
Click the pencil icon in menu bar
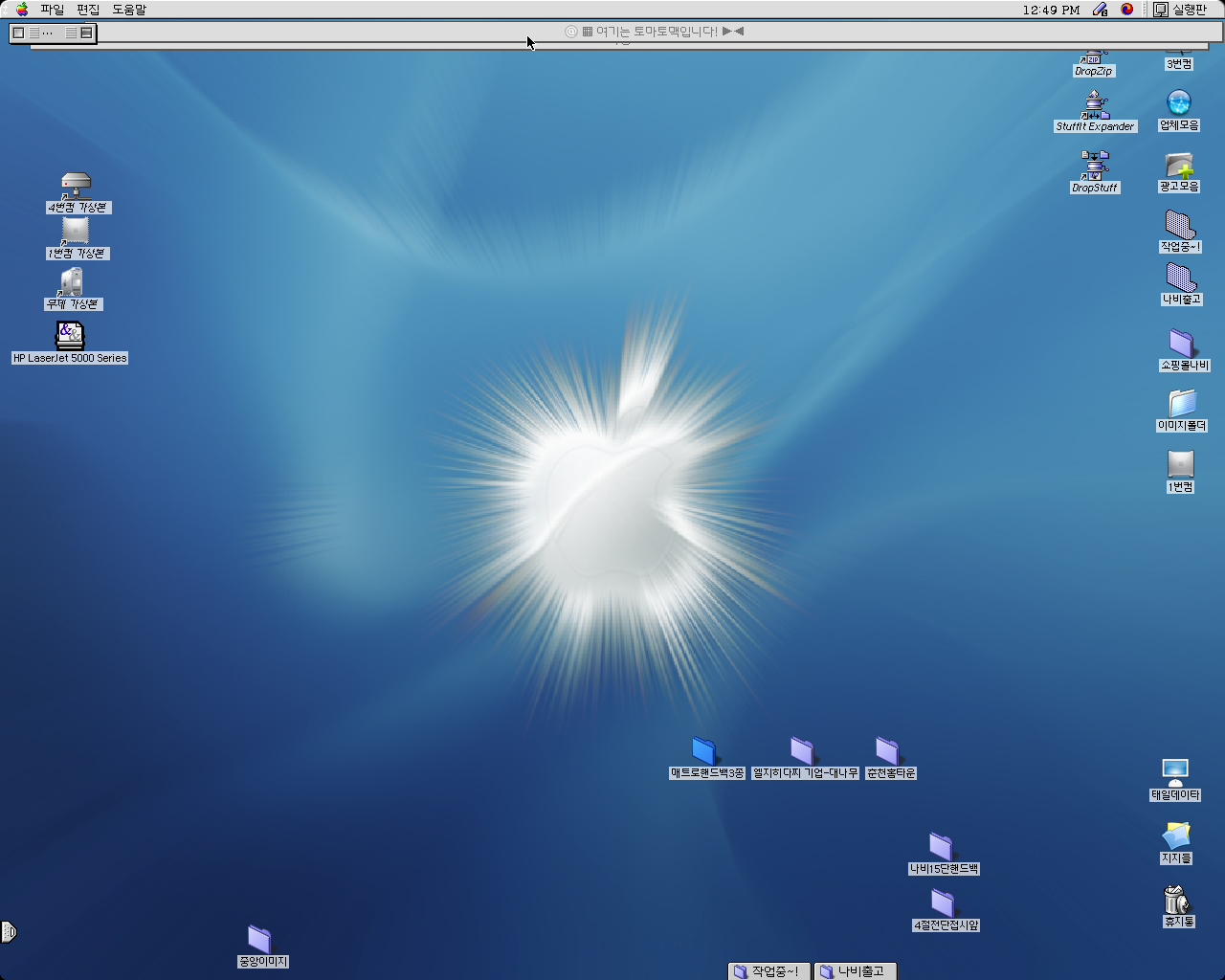tap(1100, 10)
